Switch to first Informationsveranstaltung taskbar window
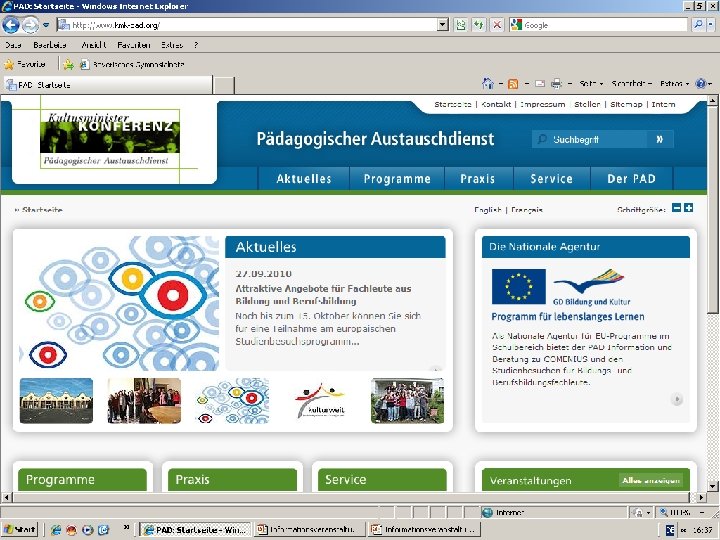720x540 pixels. coord(310,529)
